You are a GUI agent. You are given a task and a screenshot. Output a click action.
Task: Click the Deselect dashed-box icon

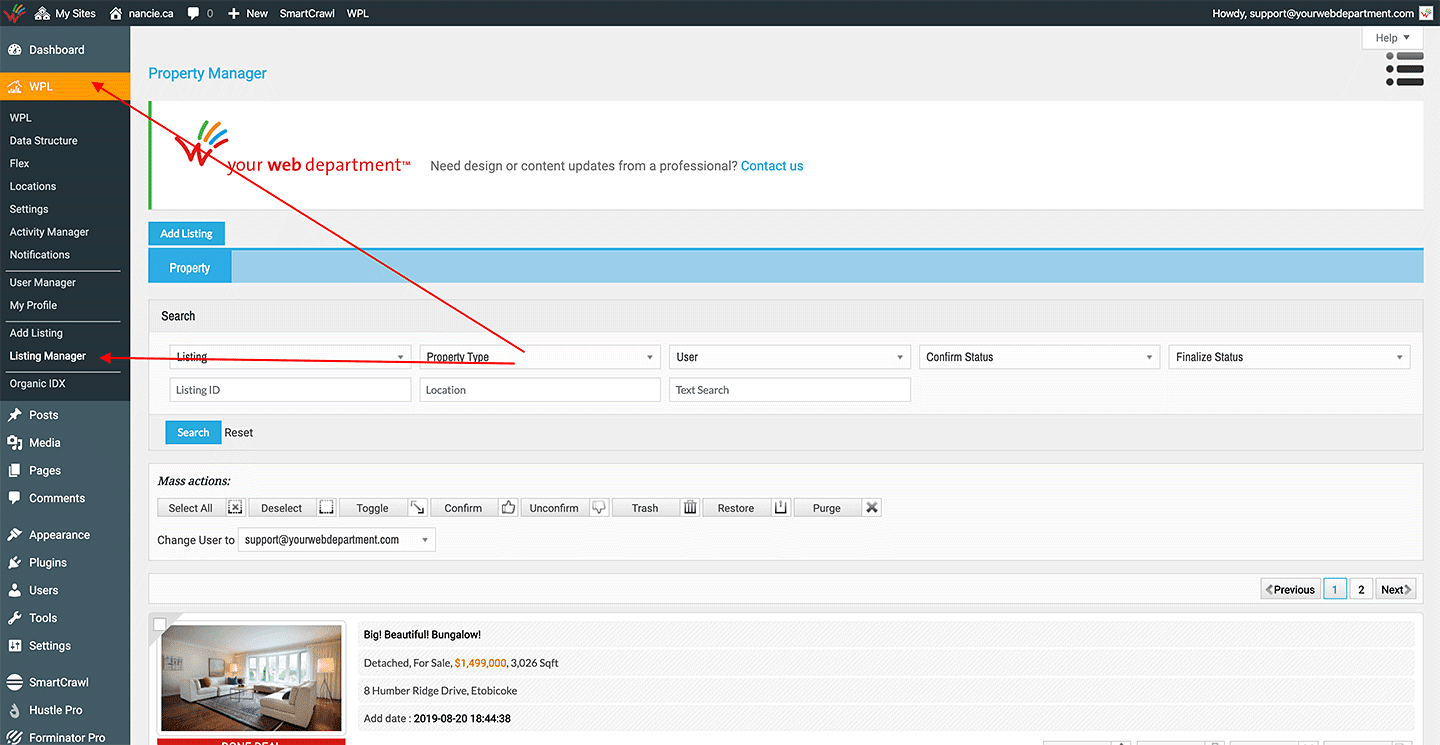click(326, 508)
